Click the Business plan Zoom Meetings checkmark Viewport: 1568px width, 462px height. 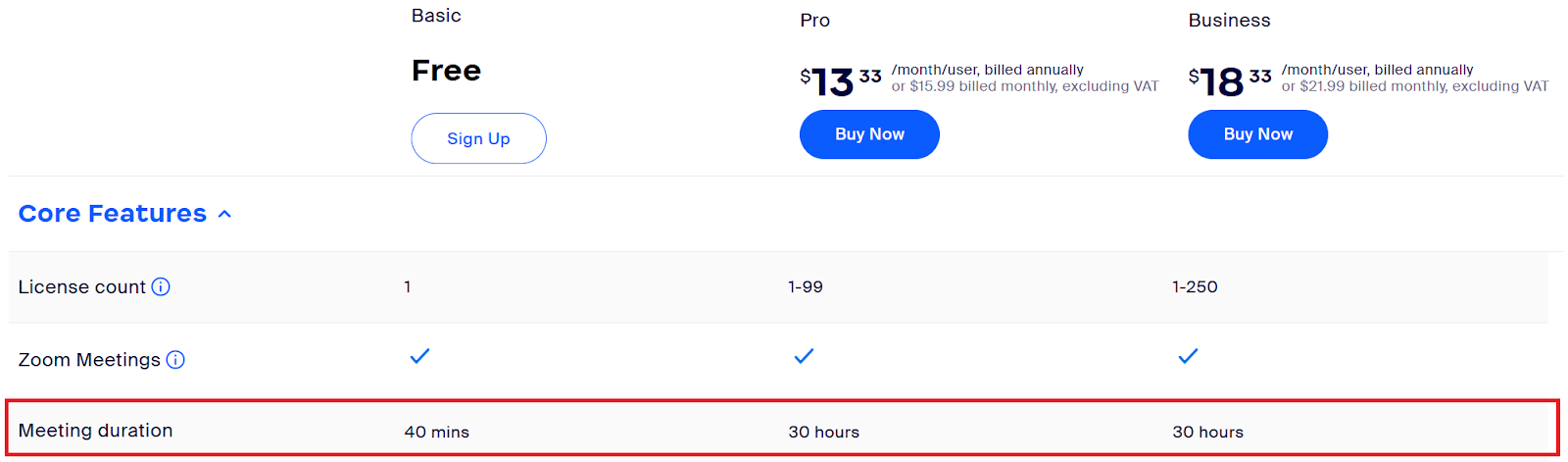(x=1188, y=356)
